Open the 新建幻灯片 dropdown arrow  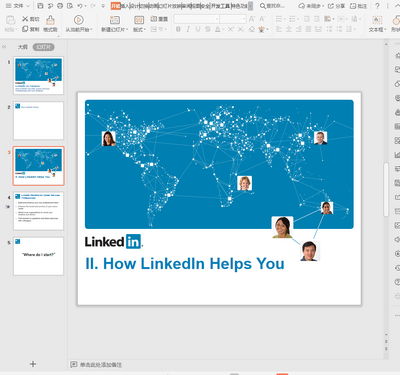(x=127, y=30)
